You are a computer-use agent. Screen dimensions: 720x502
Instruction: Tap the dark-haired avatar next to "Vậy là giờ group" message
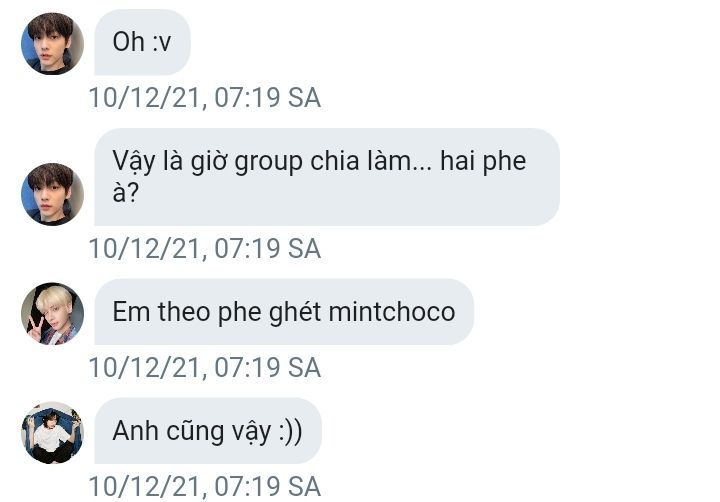[52, 194]
